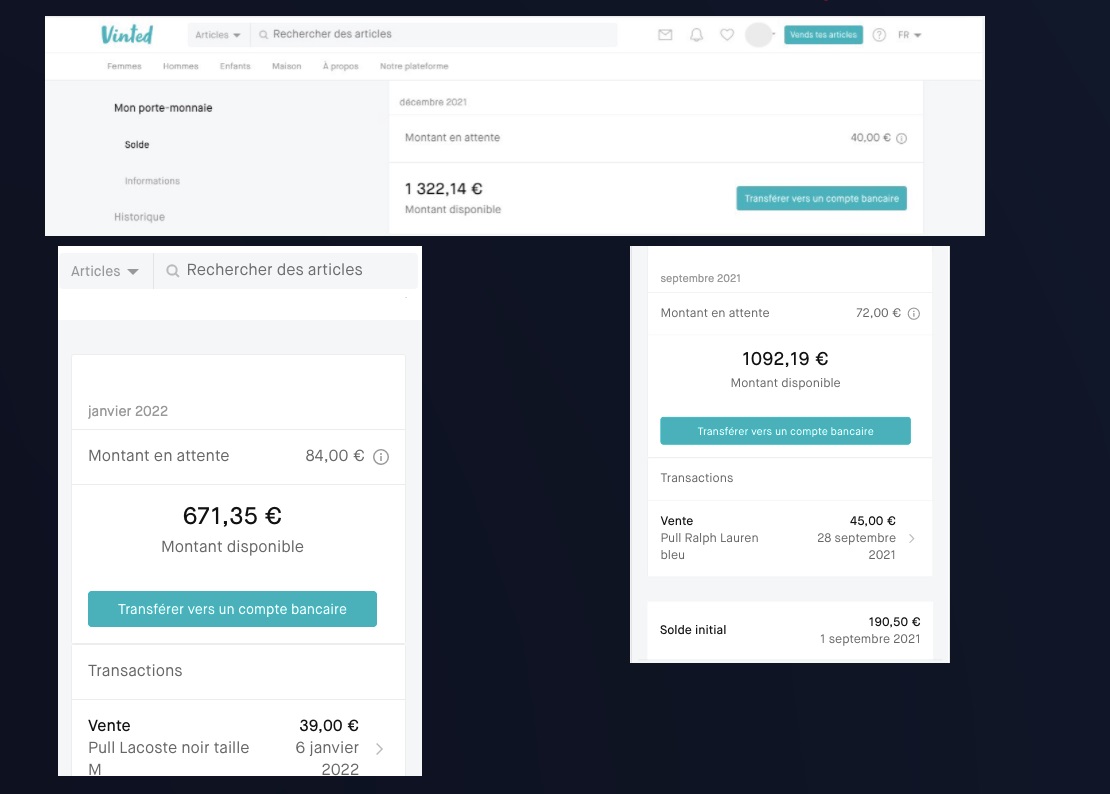The width and height of the screenshot is (1110, 794).
Task: Open the Articles dropdown in janvier panel
Action: [x=105, y=271]
